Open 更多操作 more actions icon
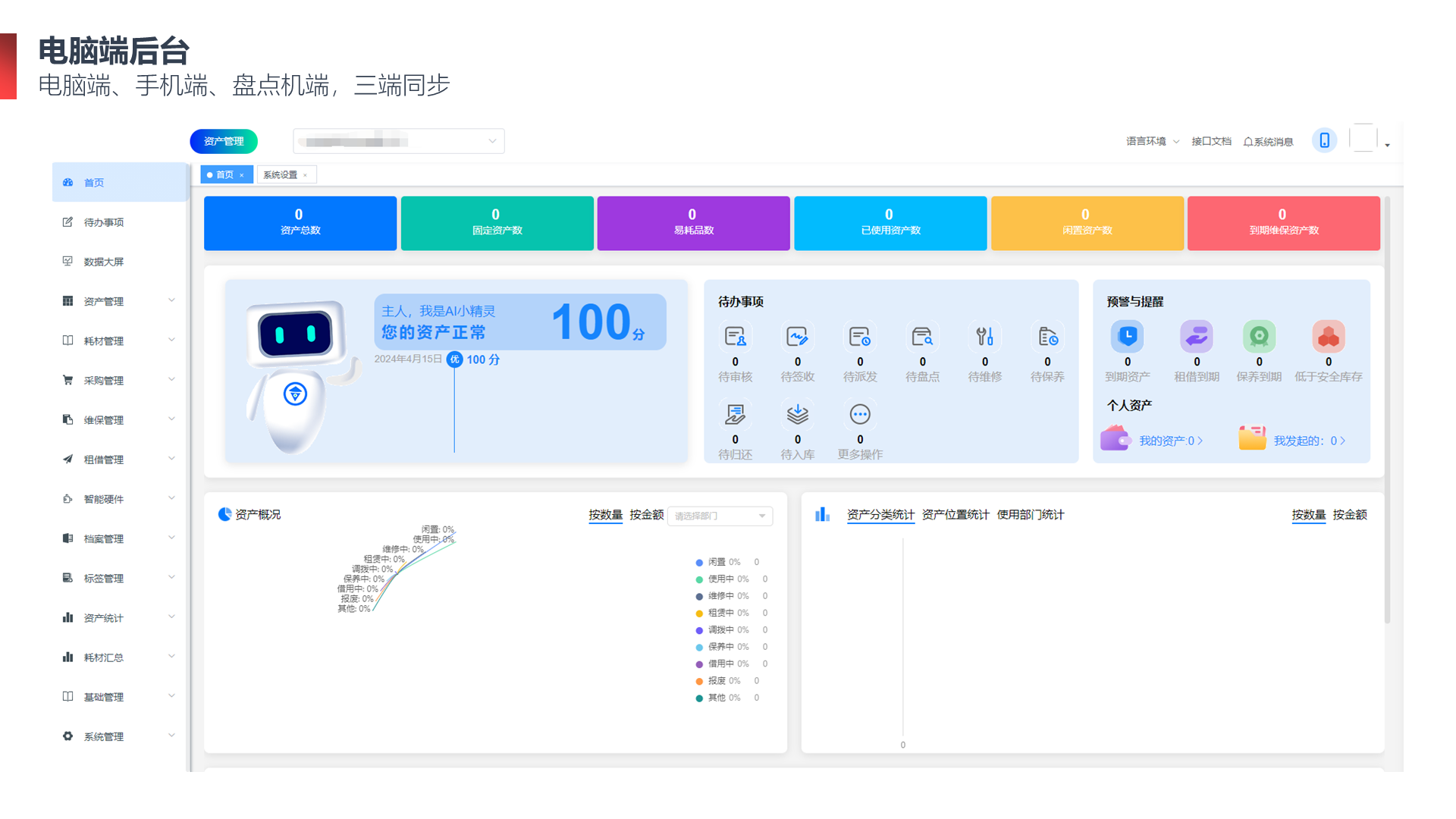 click(859, 414)
